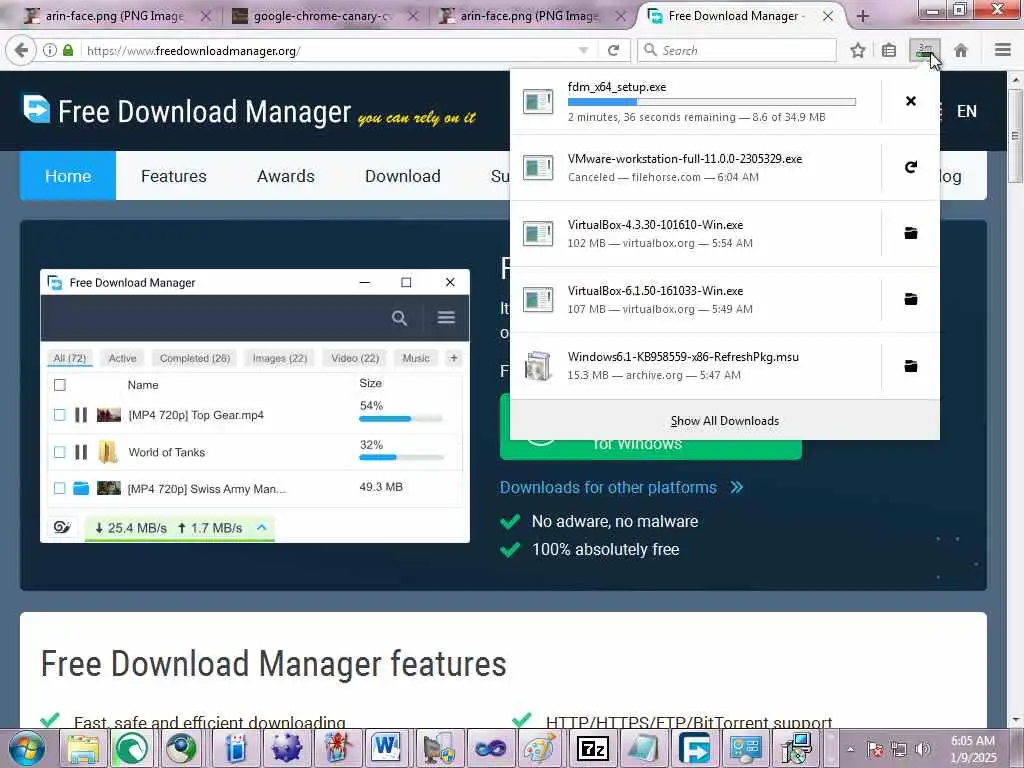
Task: Open the Features navigation item
Action: click(174, 176)
